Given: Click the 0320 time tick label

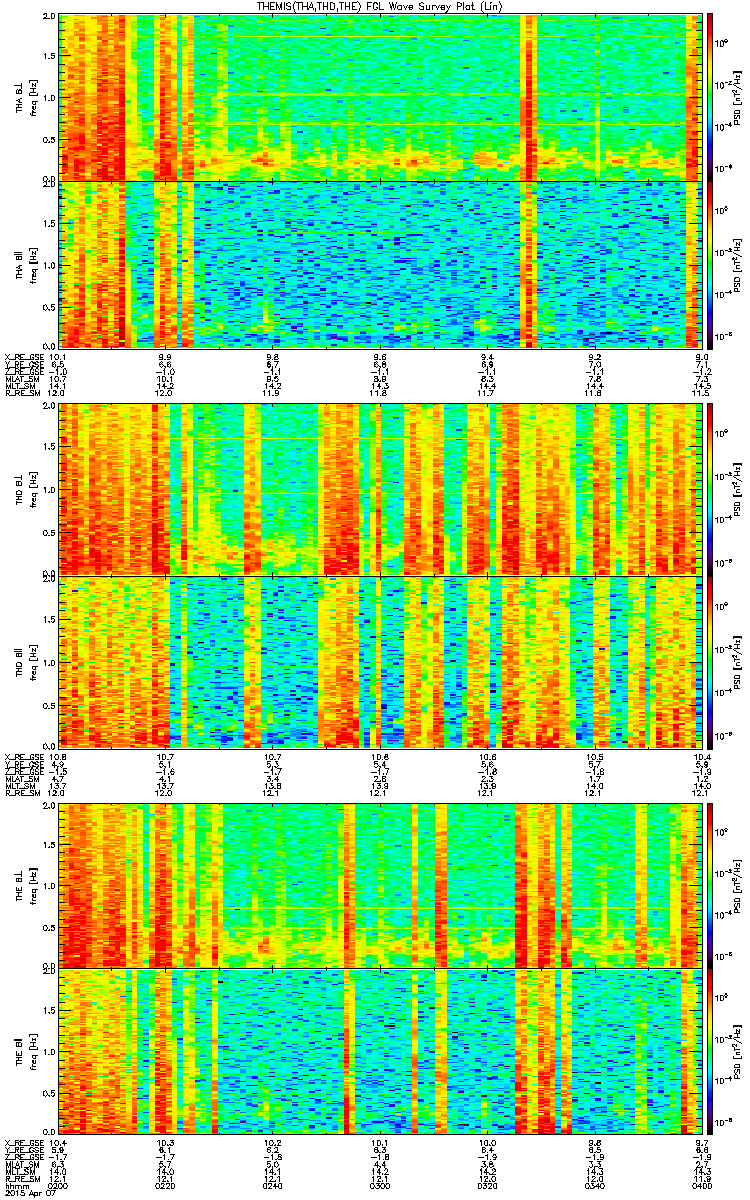Looking at the screenshot, I should (x=488, y=1185).
